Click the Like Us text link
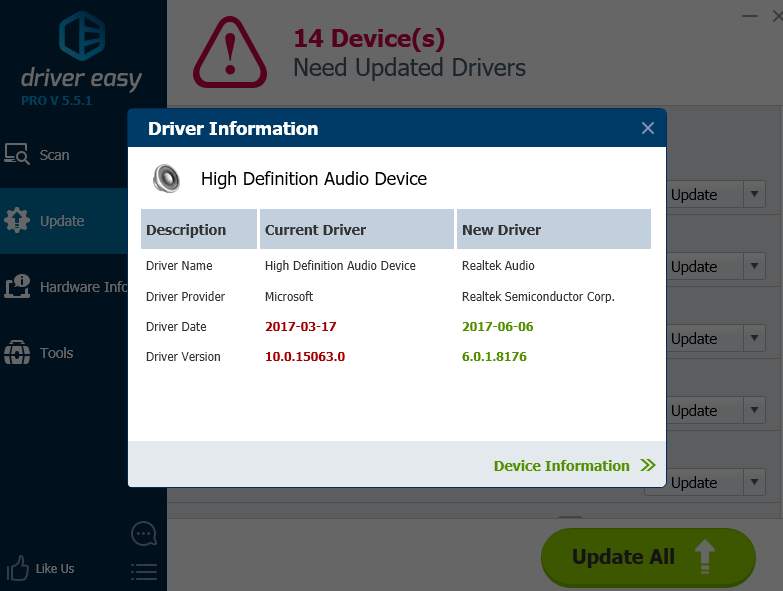 click(x=54, y=569)
